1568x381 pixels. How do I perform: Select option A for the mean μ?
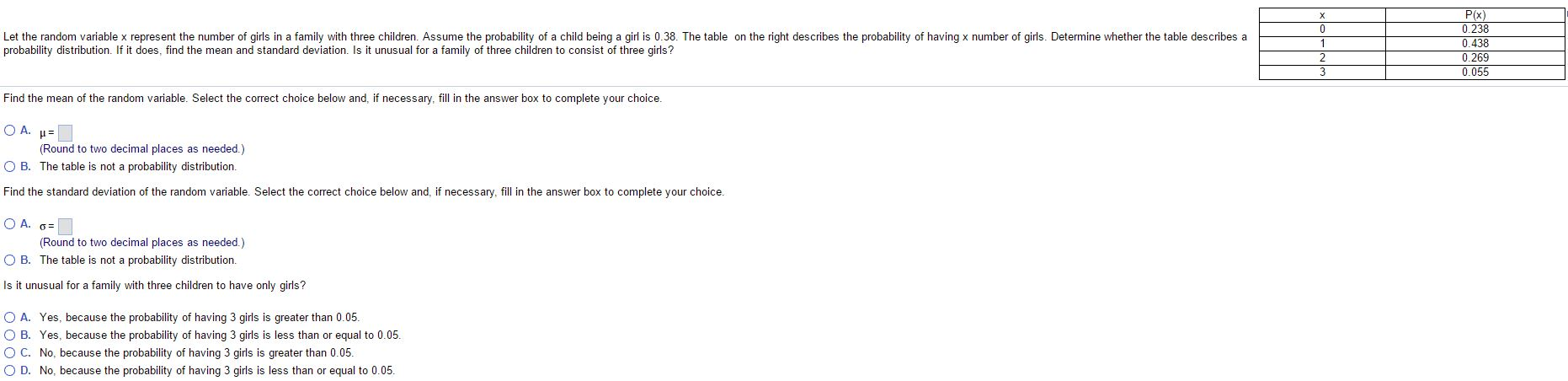coord(9,131)
